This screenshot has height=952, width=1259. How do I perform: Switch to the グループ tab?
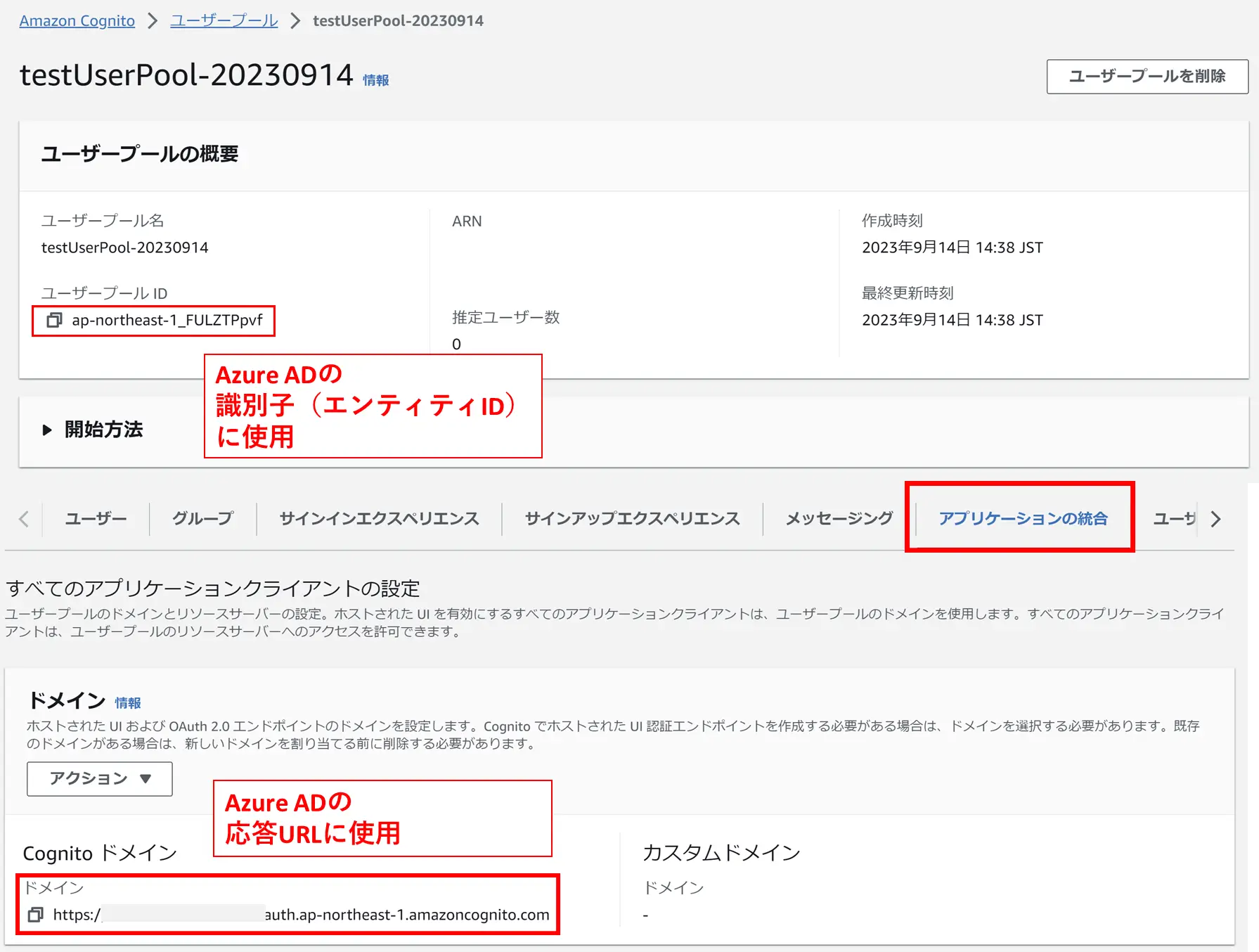click(202, 519)
